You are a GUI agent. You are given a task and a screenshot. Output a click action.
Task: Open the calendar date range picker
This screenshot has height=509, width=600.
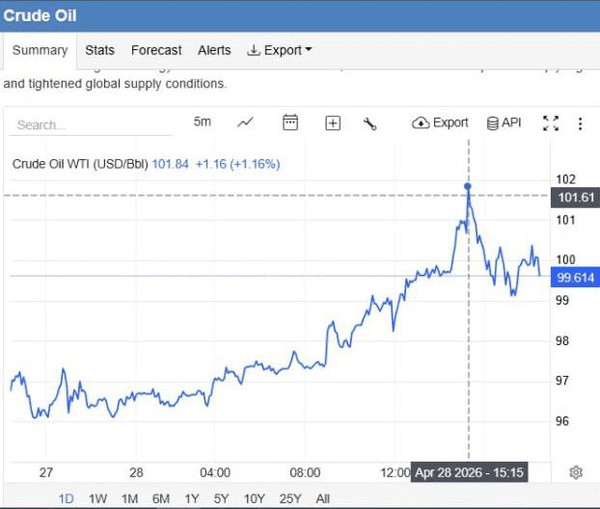click(290, 123)
